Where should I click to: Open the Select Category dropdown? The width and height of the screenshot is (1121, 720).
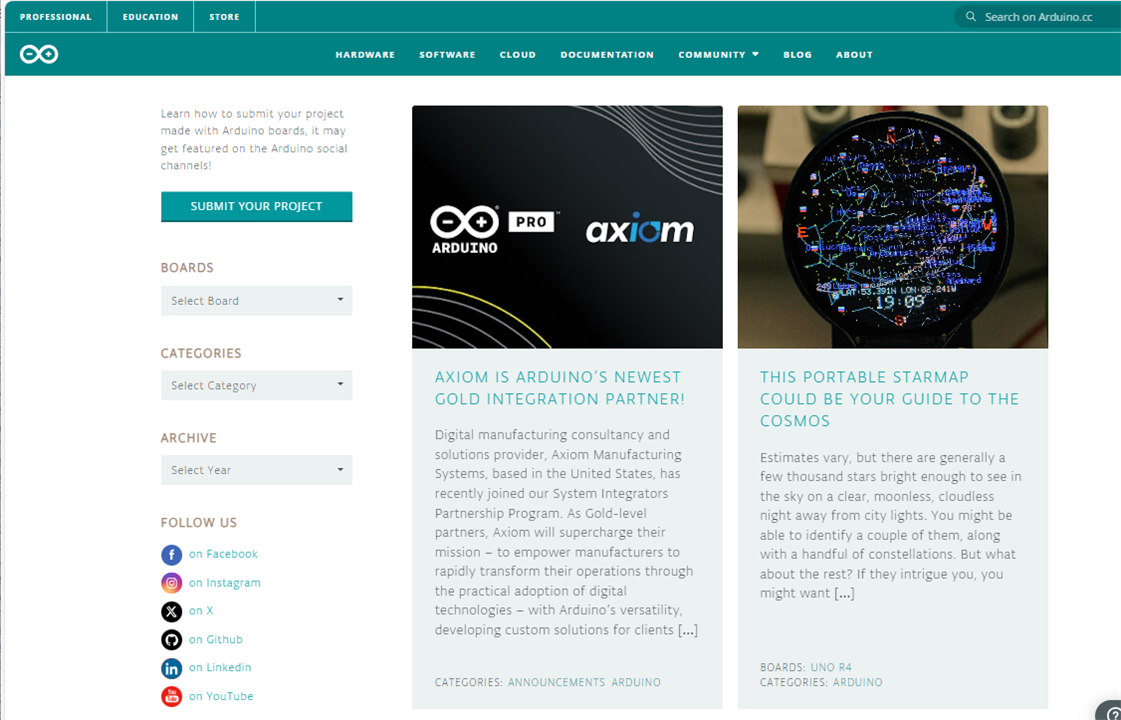click(x=257, y=385)
